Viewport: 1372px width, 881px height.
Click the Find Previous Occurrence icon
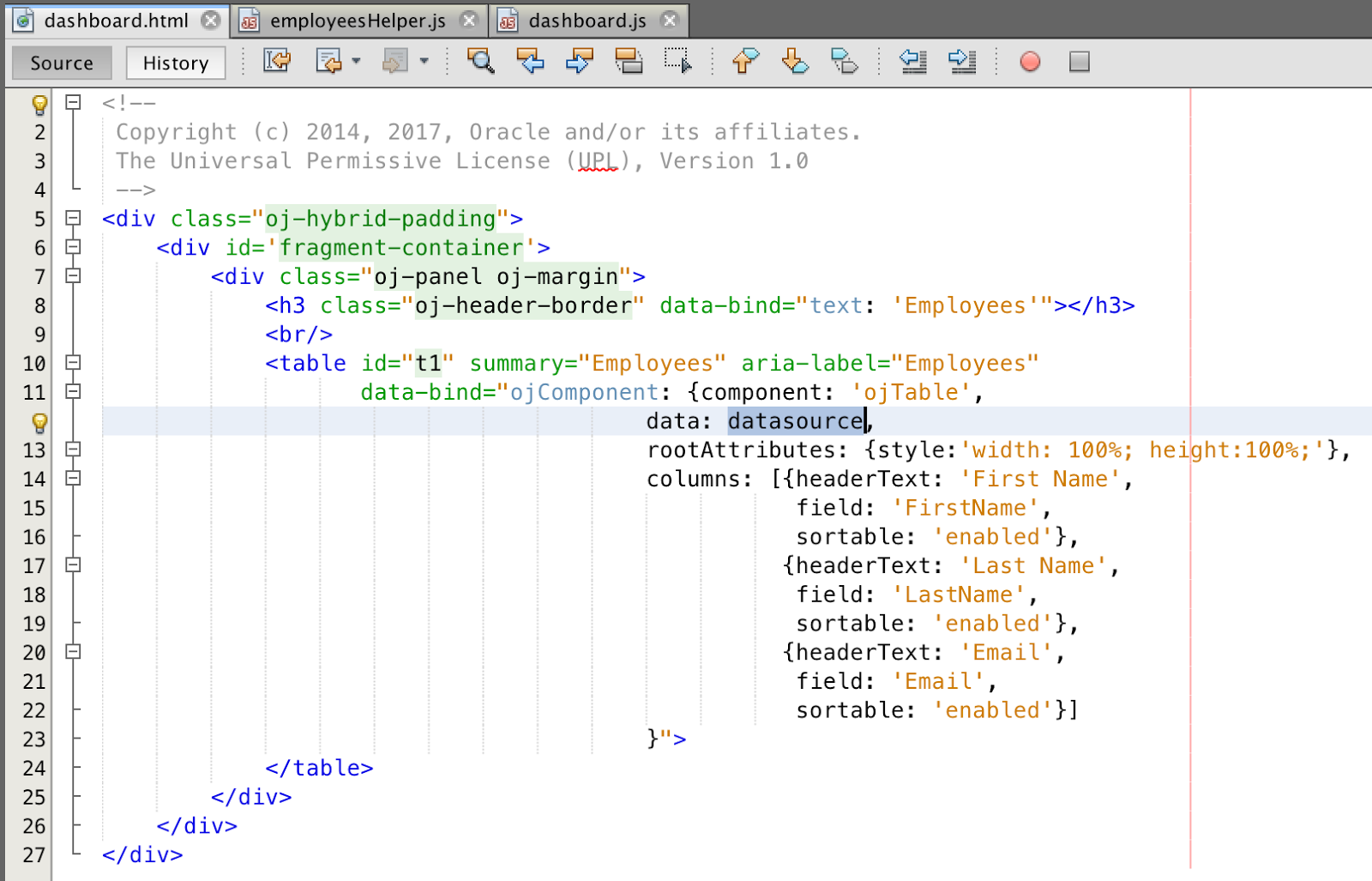click(x=531, y=61)
